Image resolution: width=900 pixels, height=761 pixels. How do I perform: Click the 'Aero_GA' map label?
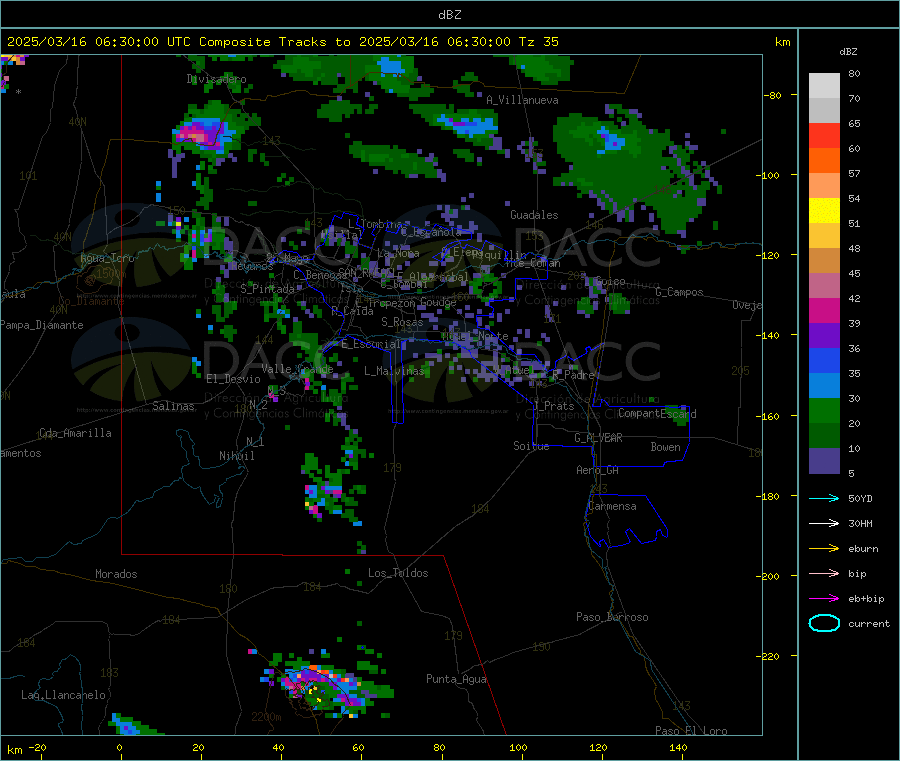(598, 470)
